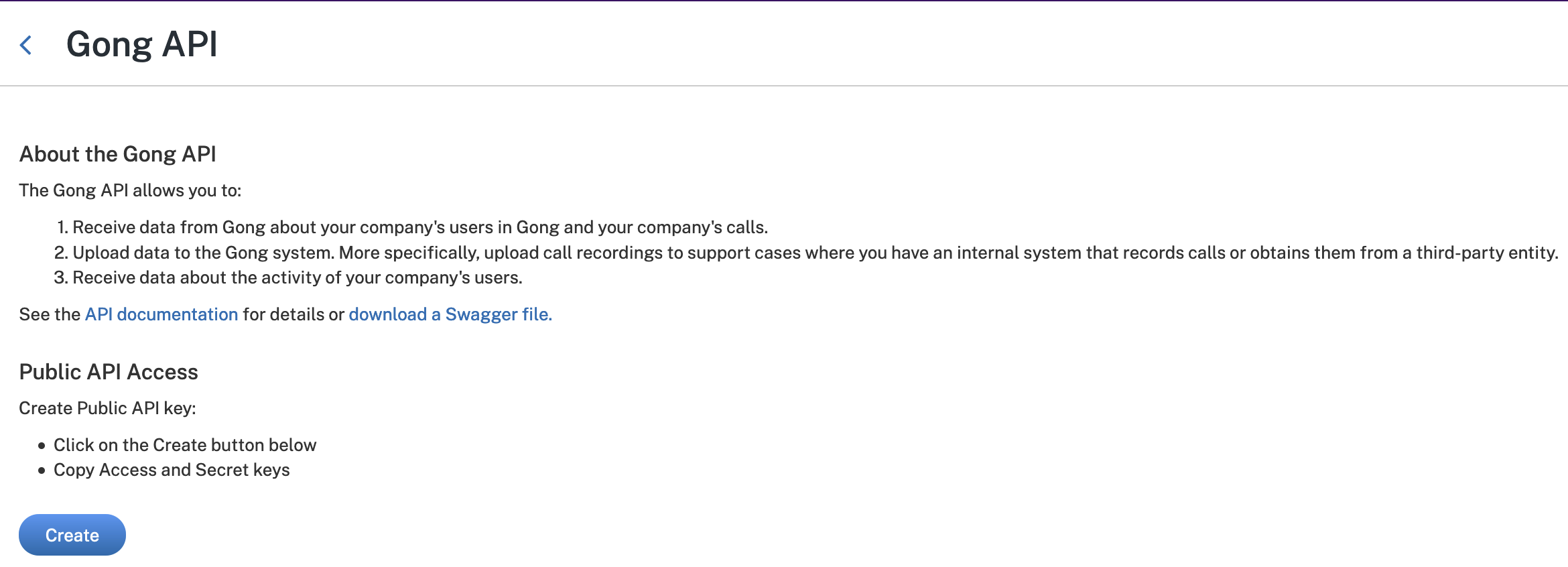Select text 'The Gong API allows you to:'
This screenshot has width=1568, height=567.
coord(130,190)
